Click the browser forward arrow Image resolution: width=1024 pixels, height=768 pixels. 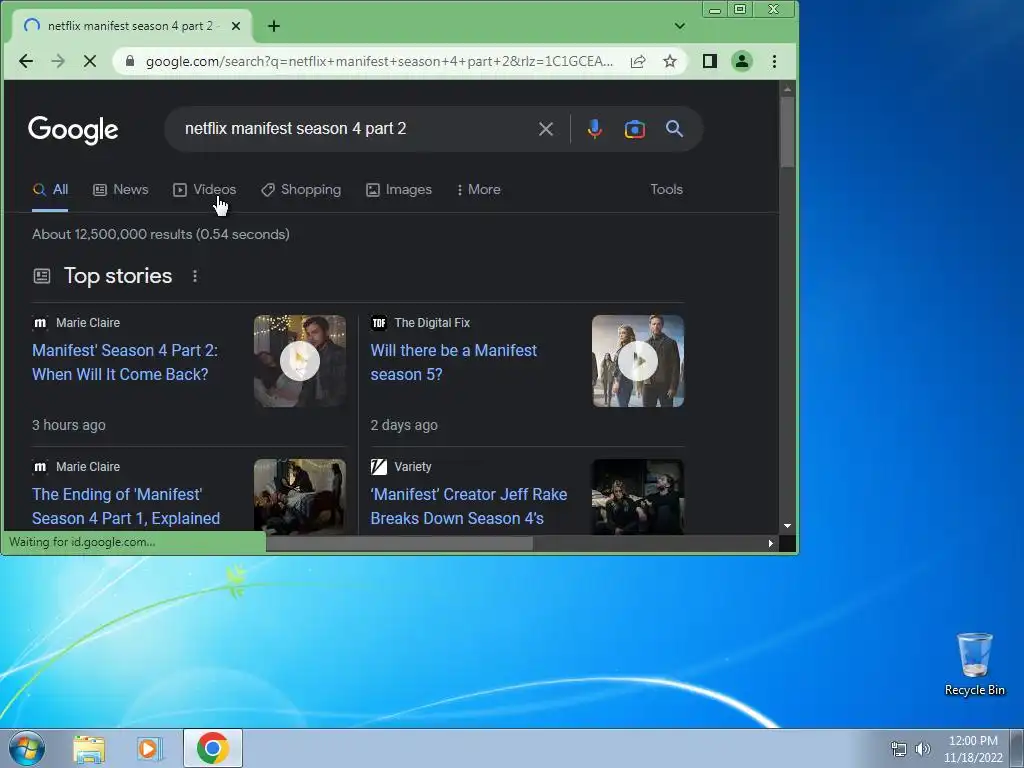58,61
